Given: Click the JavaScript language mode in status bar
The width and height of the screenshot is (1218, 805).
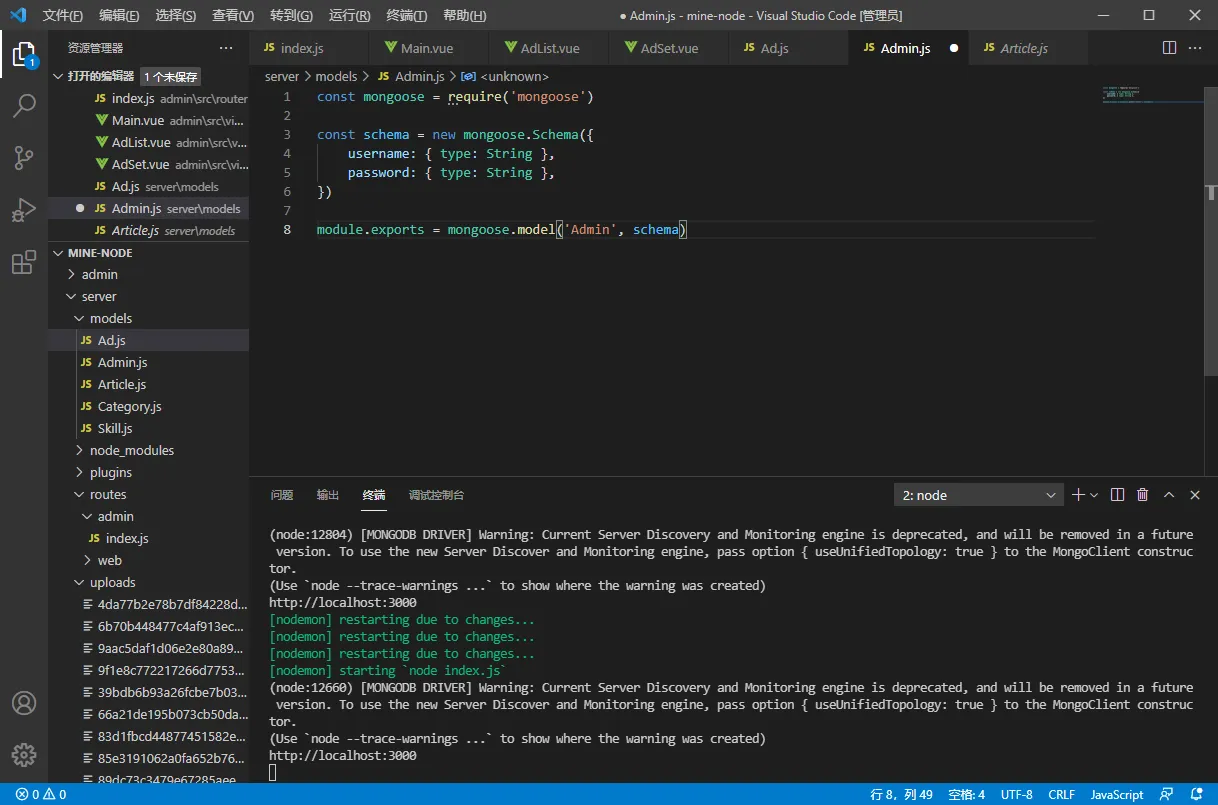Looking at the screenshot, I should tap(1116, 795).
